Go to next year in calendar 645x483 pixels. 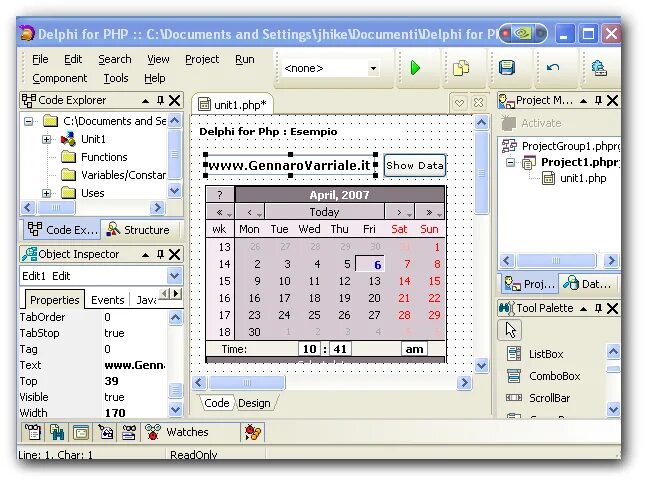(429, 212)
